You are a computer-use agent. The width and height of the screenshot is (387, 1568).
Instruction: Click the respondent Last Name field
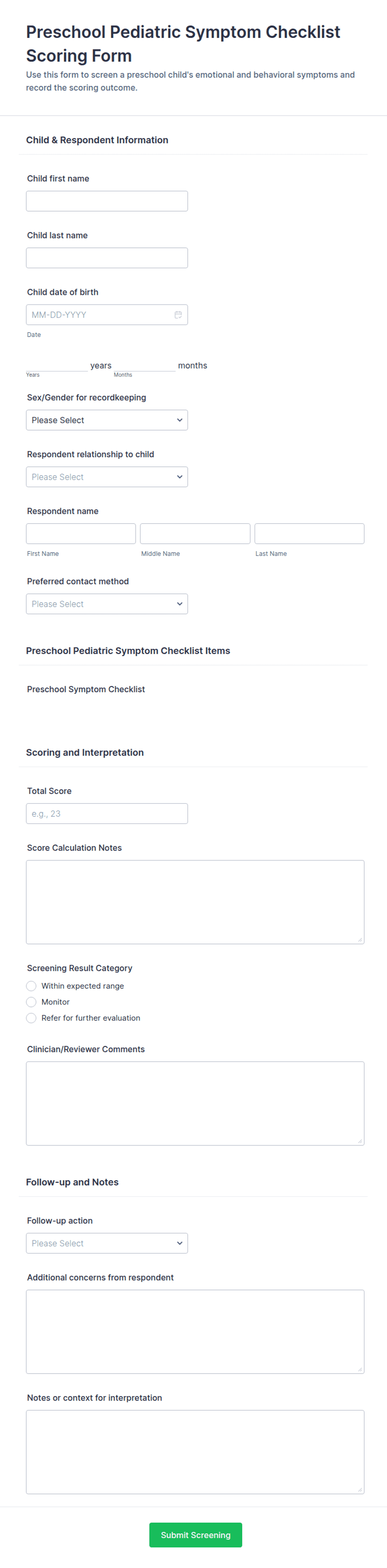309,533
